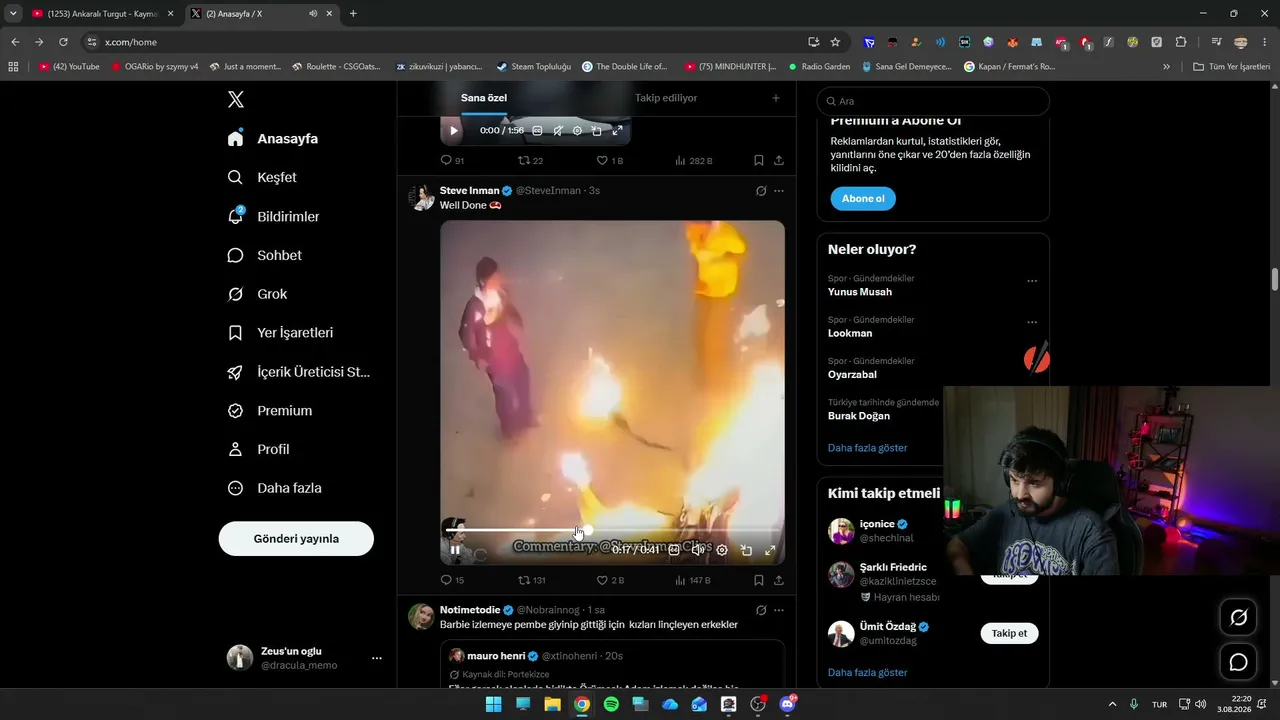Seek the Steve Inman video progress bar
The width and height of the screenshot is (1280, 720).
[612, 530]
